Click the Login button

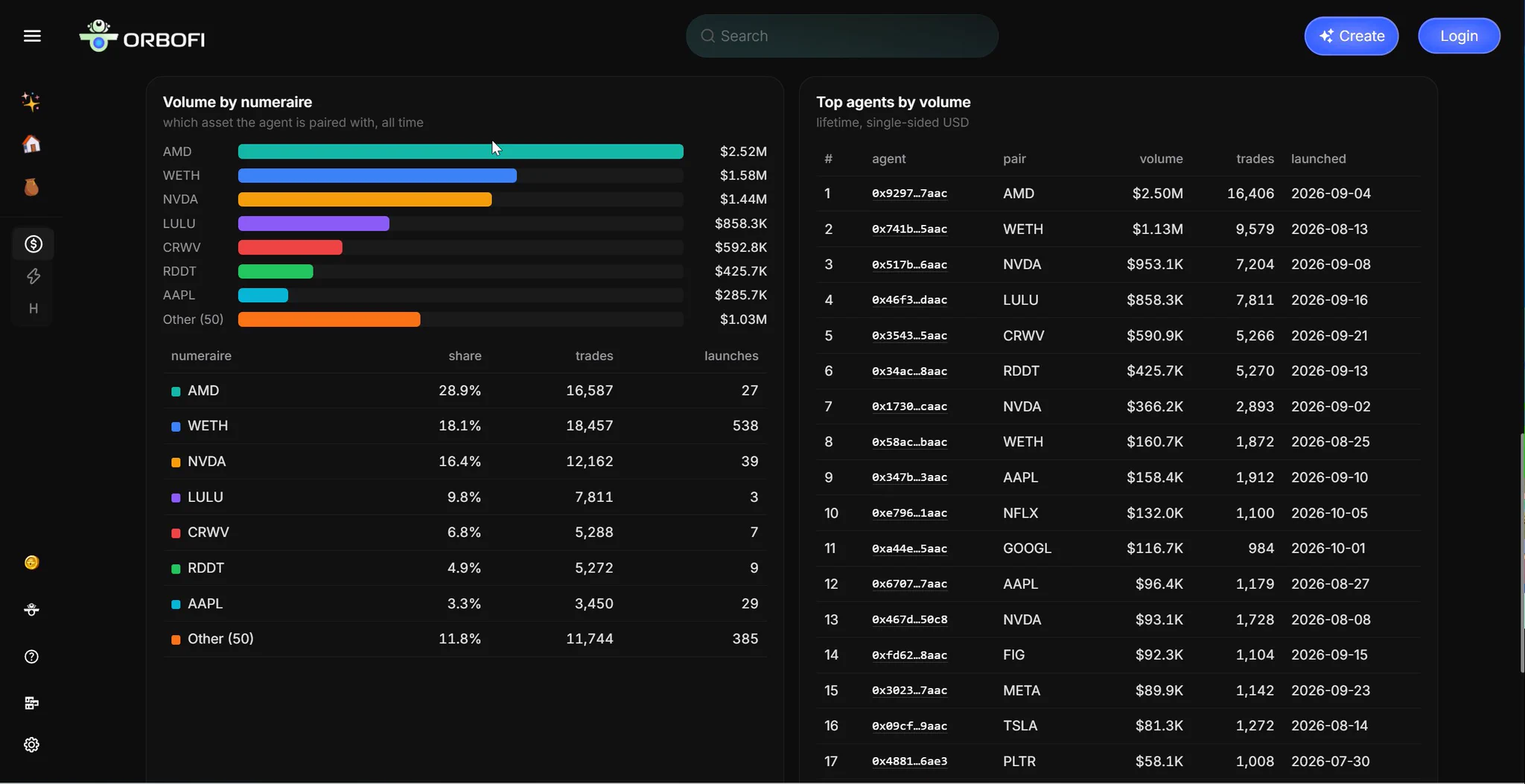[x=1459, y=36]
